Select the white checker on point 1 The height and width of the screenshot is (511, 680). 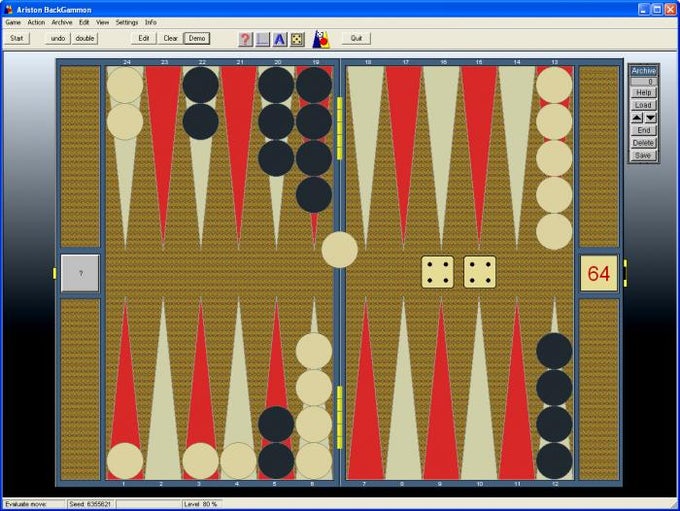click(x=125, y=461)
